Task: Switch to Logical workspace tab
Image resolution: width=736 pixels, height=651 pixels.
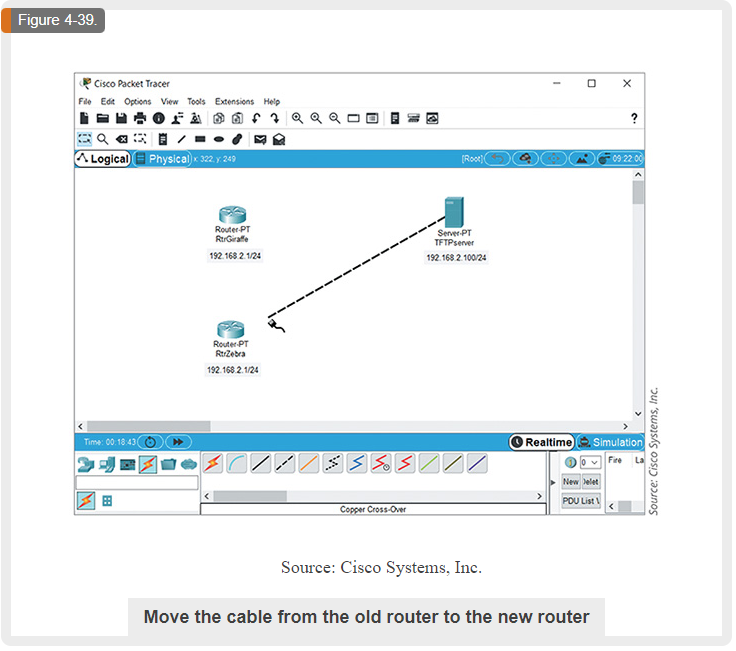Action: tap(103, 159)
